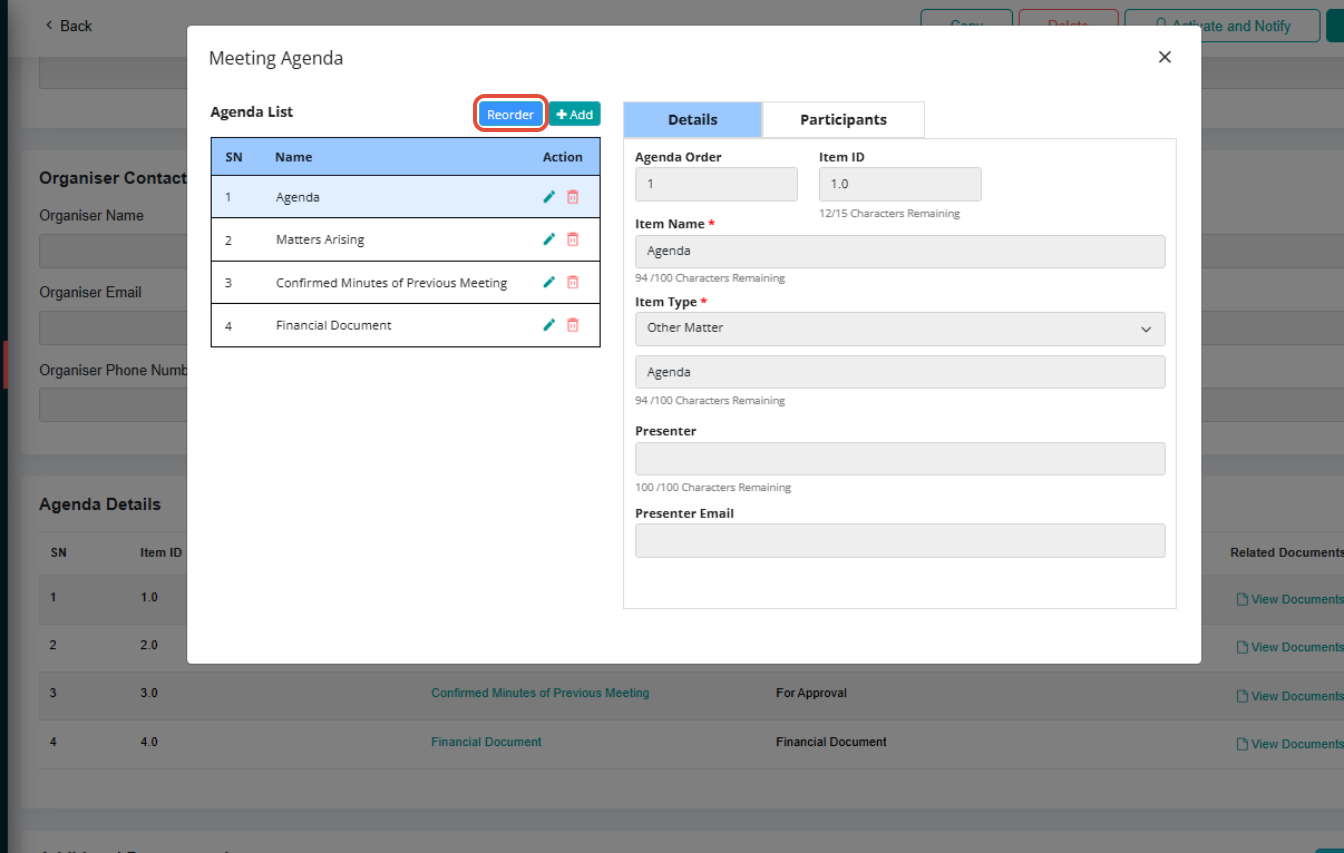Select the Financial Document row in Agenda List
Image resolution: width=1344 pixels, height=853 pixels.
pyautogui.click(x=406, y=326)
